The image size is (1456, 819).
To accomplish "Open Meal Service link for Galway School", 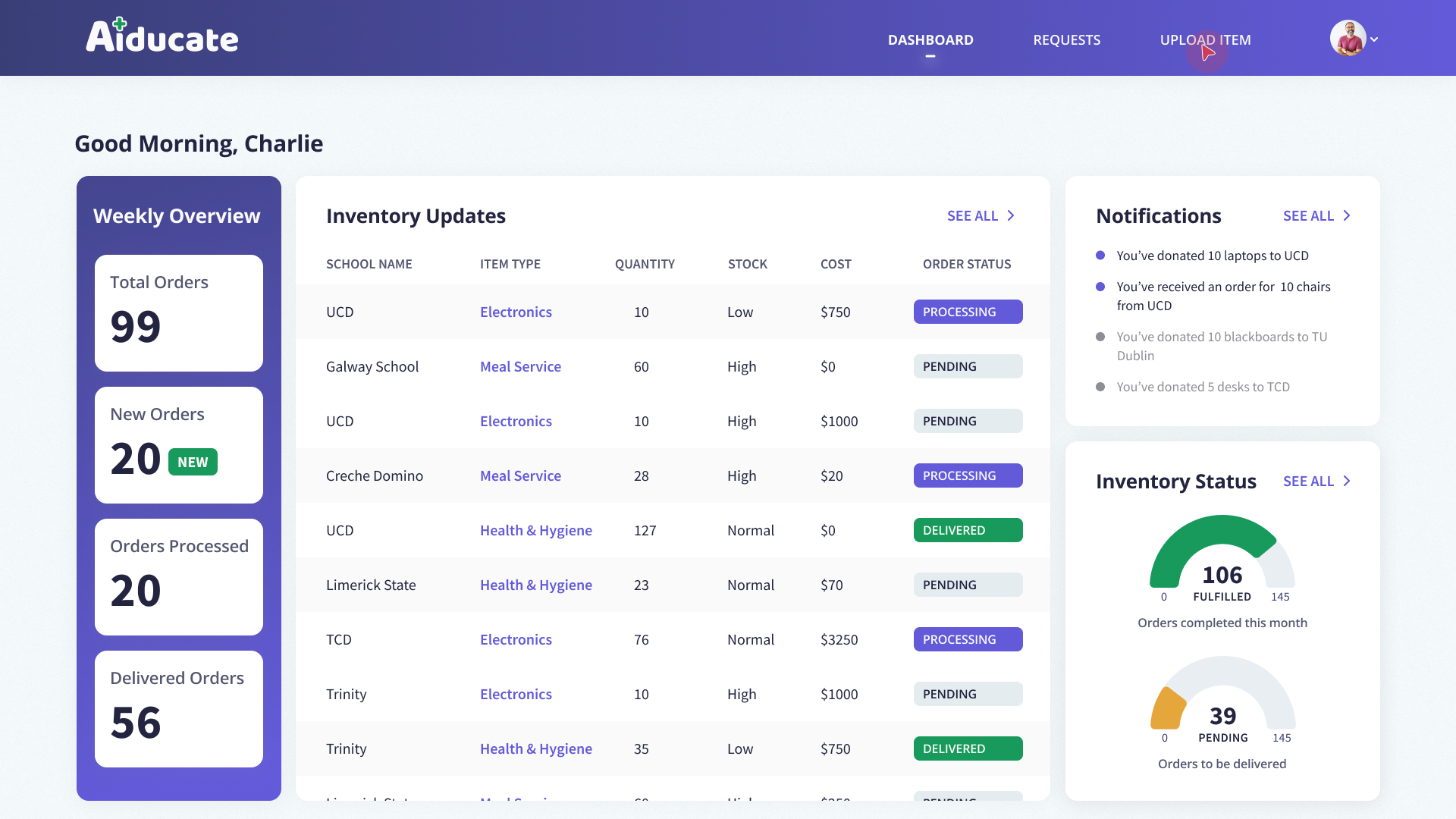I will 520,366.
